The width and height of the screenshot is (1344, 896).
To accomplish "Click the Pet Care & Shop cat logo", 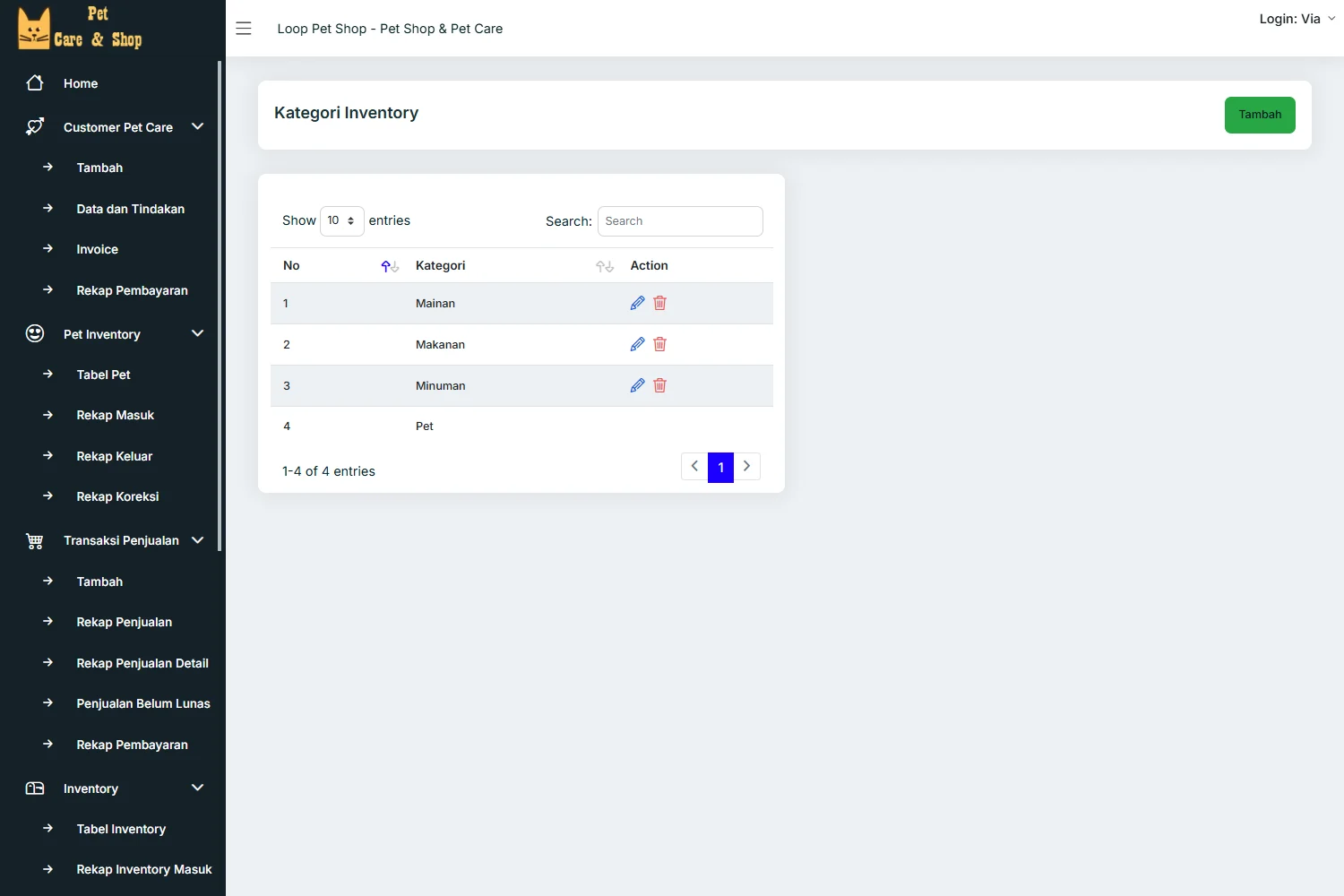I will [80, 28].
